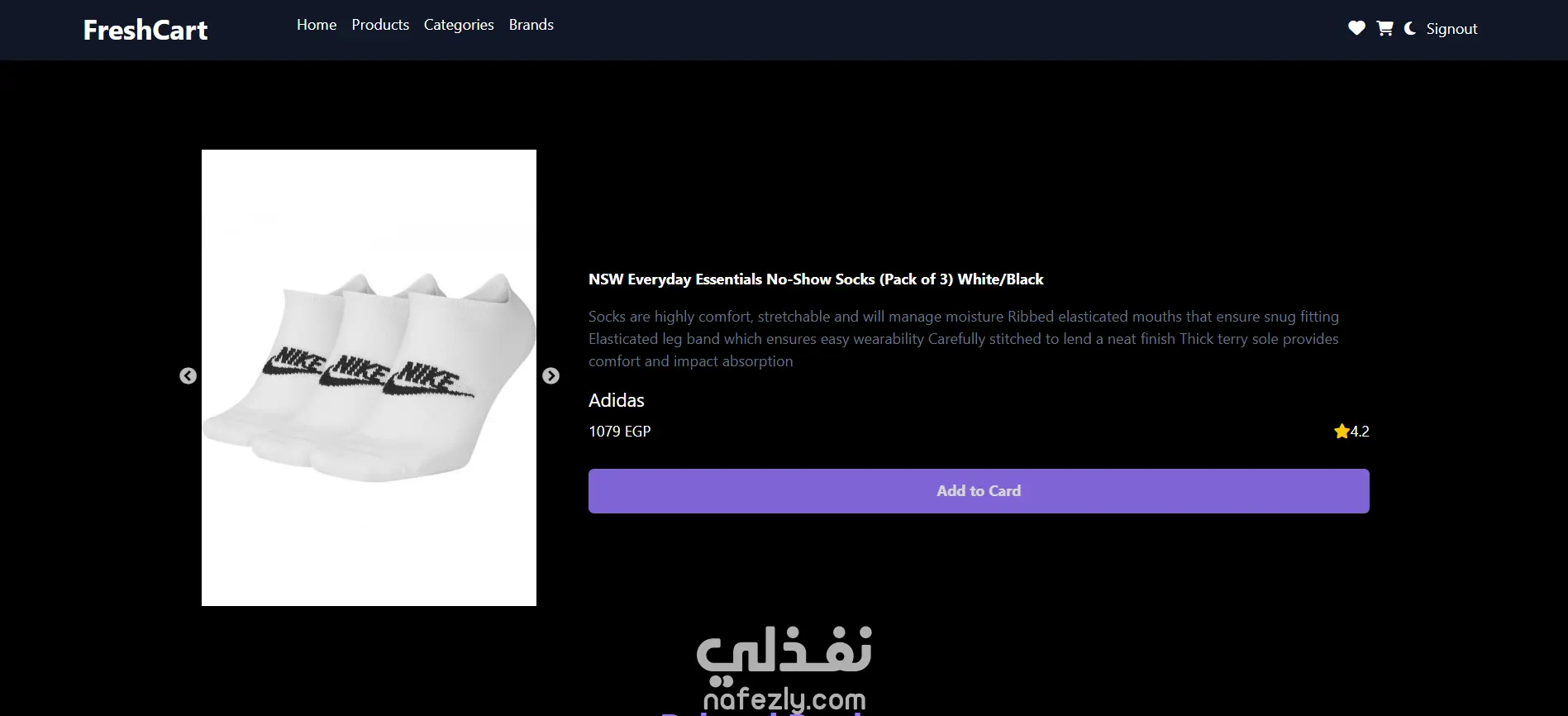Click the 4.2 rating value
1568x716 pixels.
[1360, 432]
